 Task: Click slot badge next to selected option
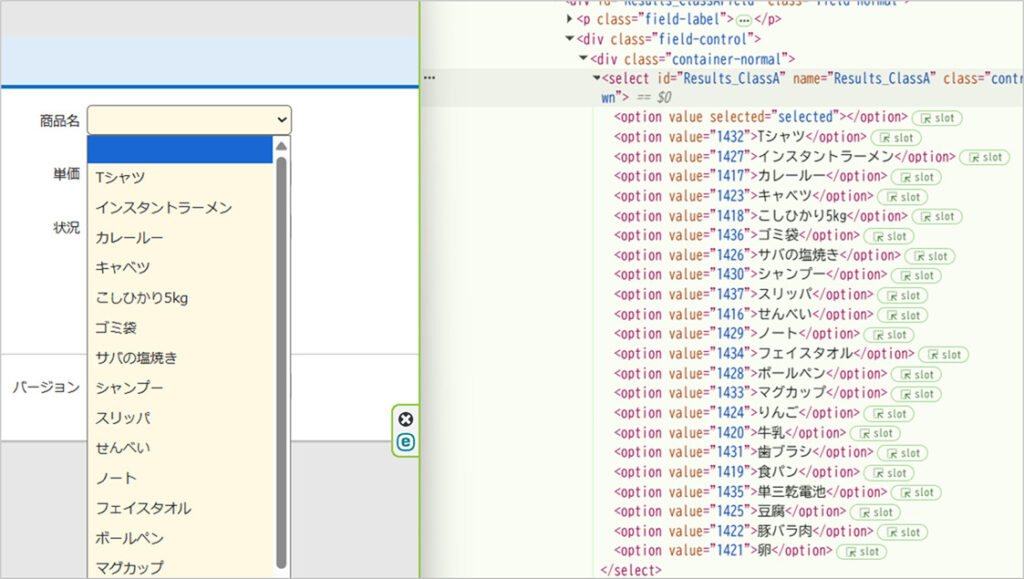point(937,118)
